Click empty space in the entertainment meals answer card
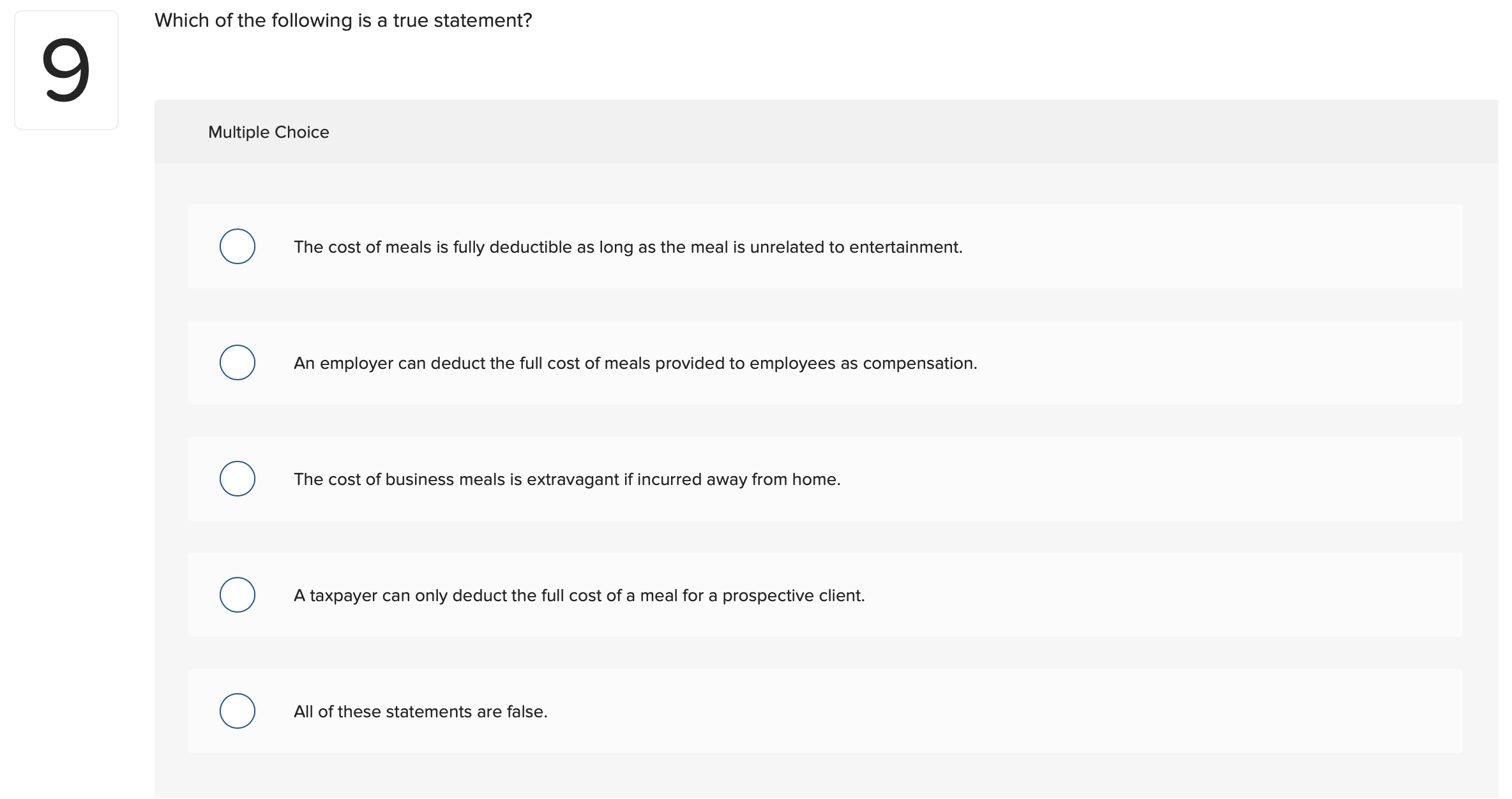This screenshot has height=799, width=1512. coord(1213,247)
